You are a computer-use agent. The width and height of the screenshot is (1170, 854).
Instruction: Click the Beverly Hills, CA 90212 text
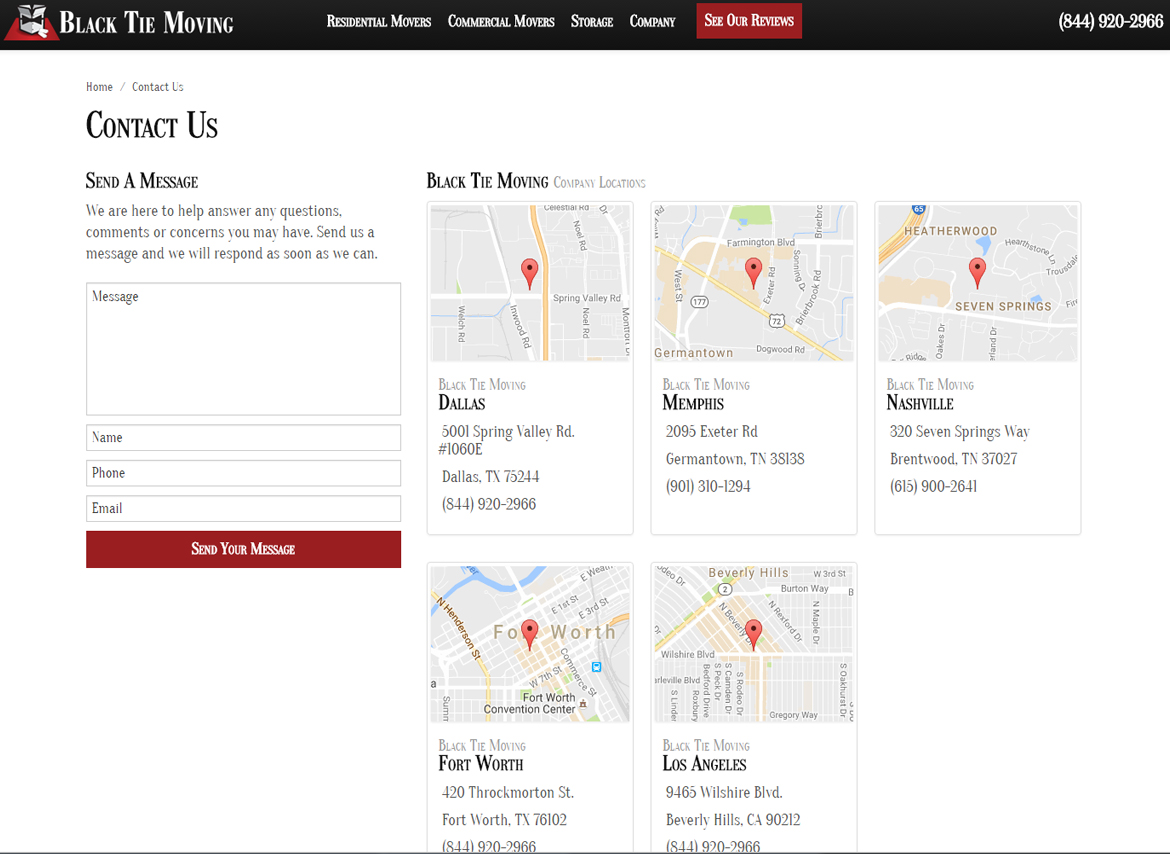click(733, 820)
